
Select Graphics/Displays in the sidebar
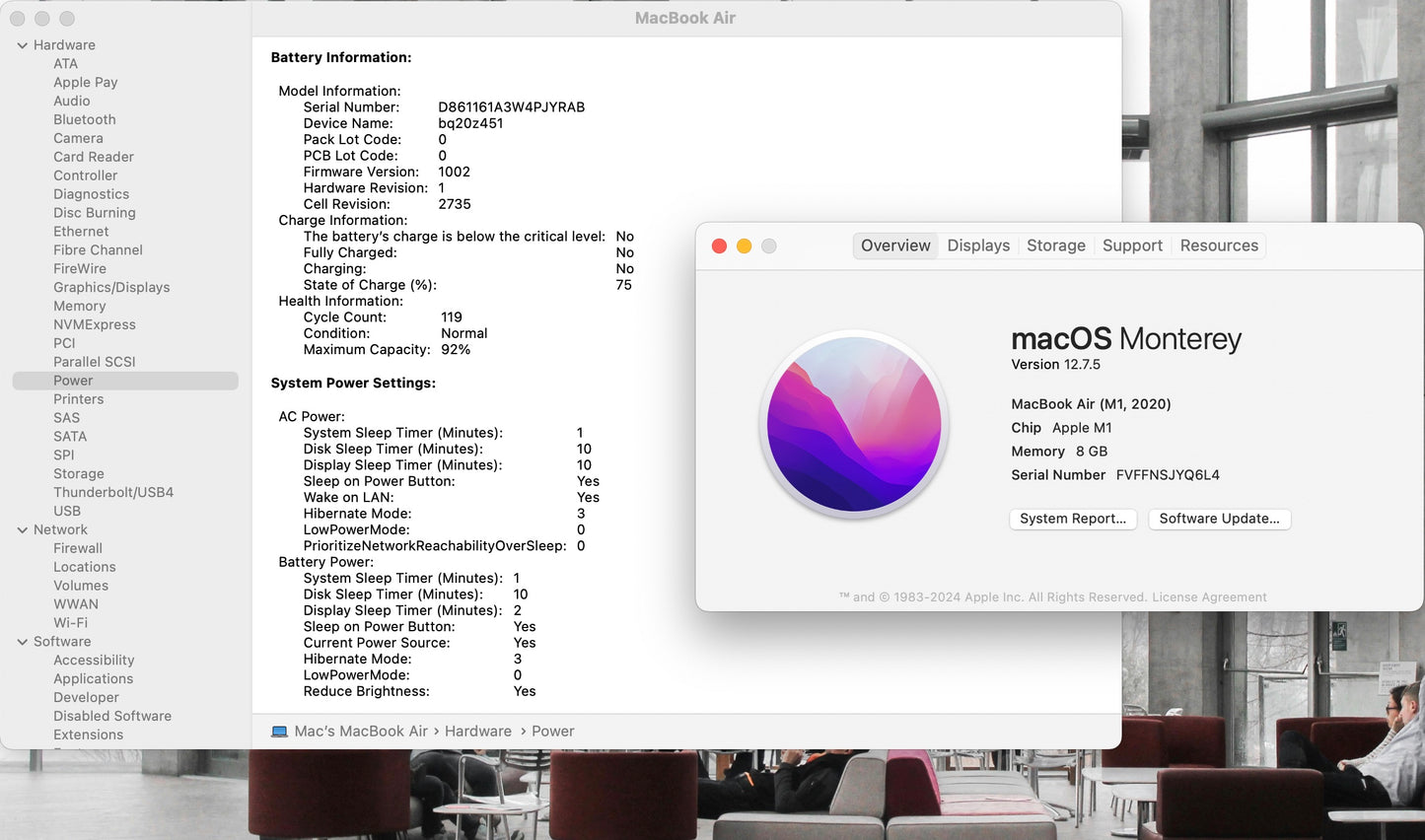(111, 287)
